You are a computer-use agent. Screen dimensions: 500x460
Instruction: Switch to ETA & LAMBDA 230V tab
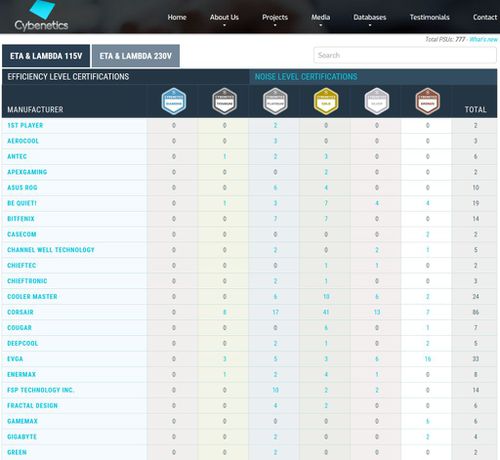point(136,56)
